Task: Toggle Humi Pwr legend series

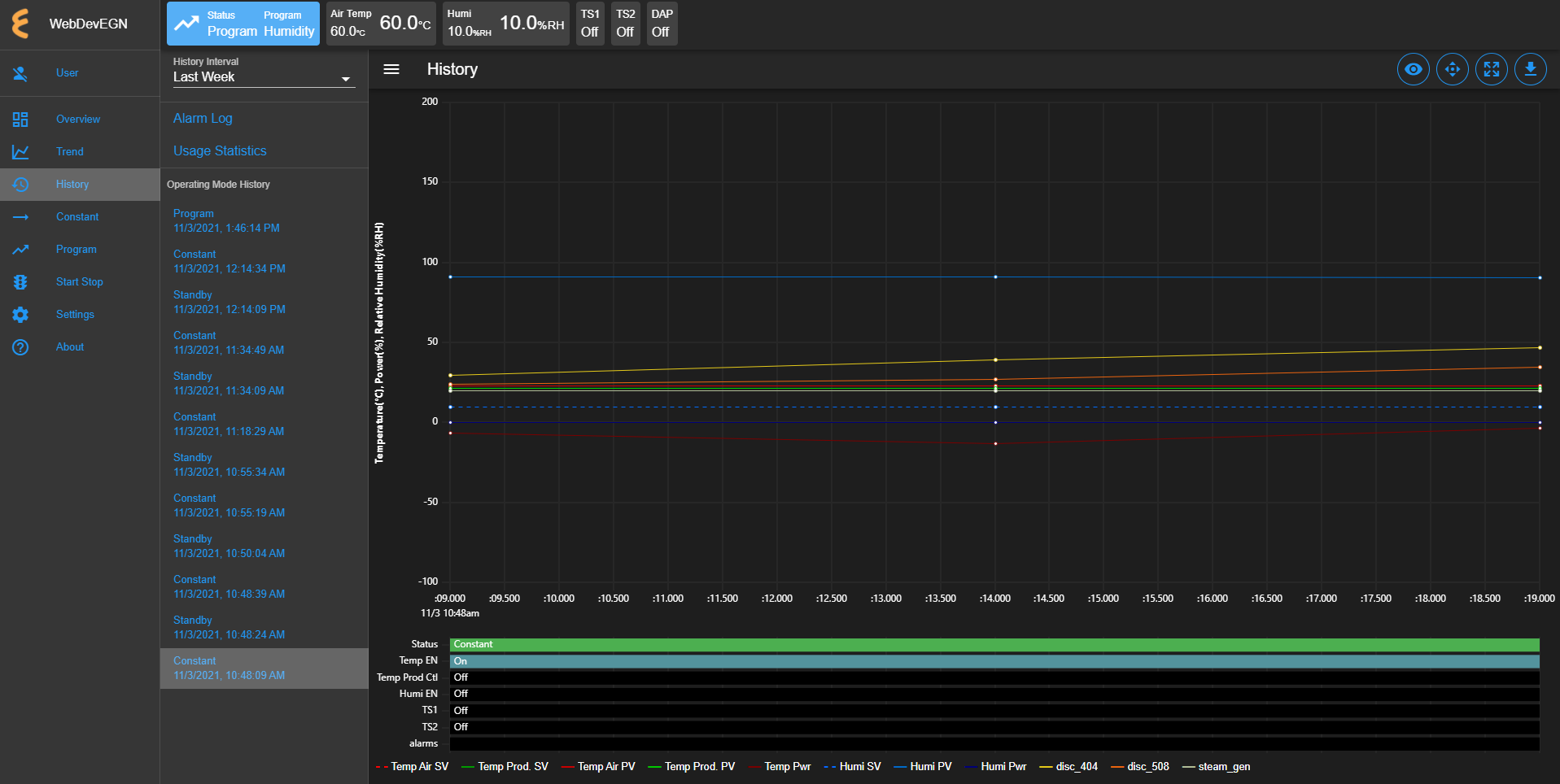Action: 995,767
